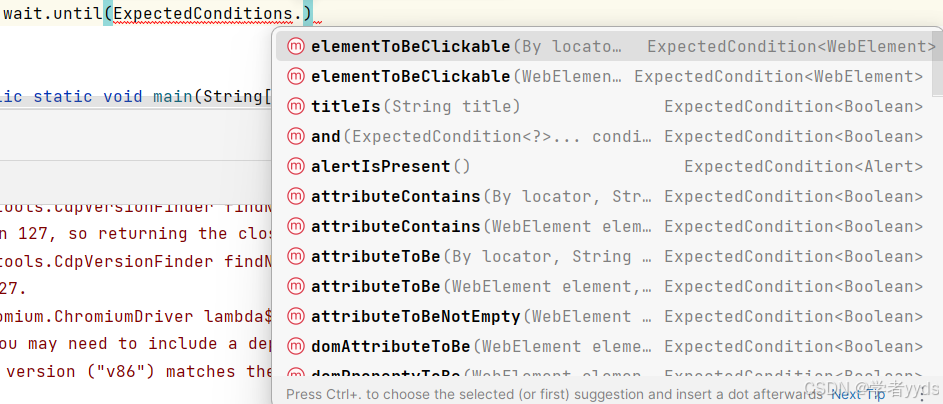Click method icon beside titleIs suggestion
Image resolution: width=943 pixels, height=404 pixels.
295,106
